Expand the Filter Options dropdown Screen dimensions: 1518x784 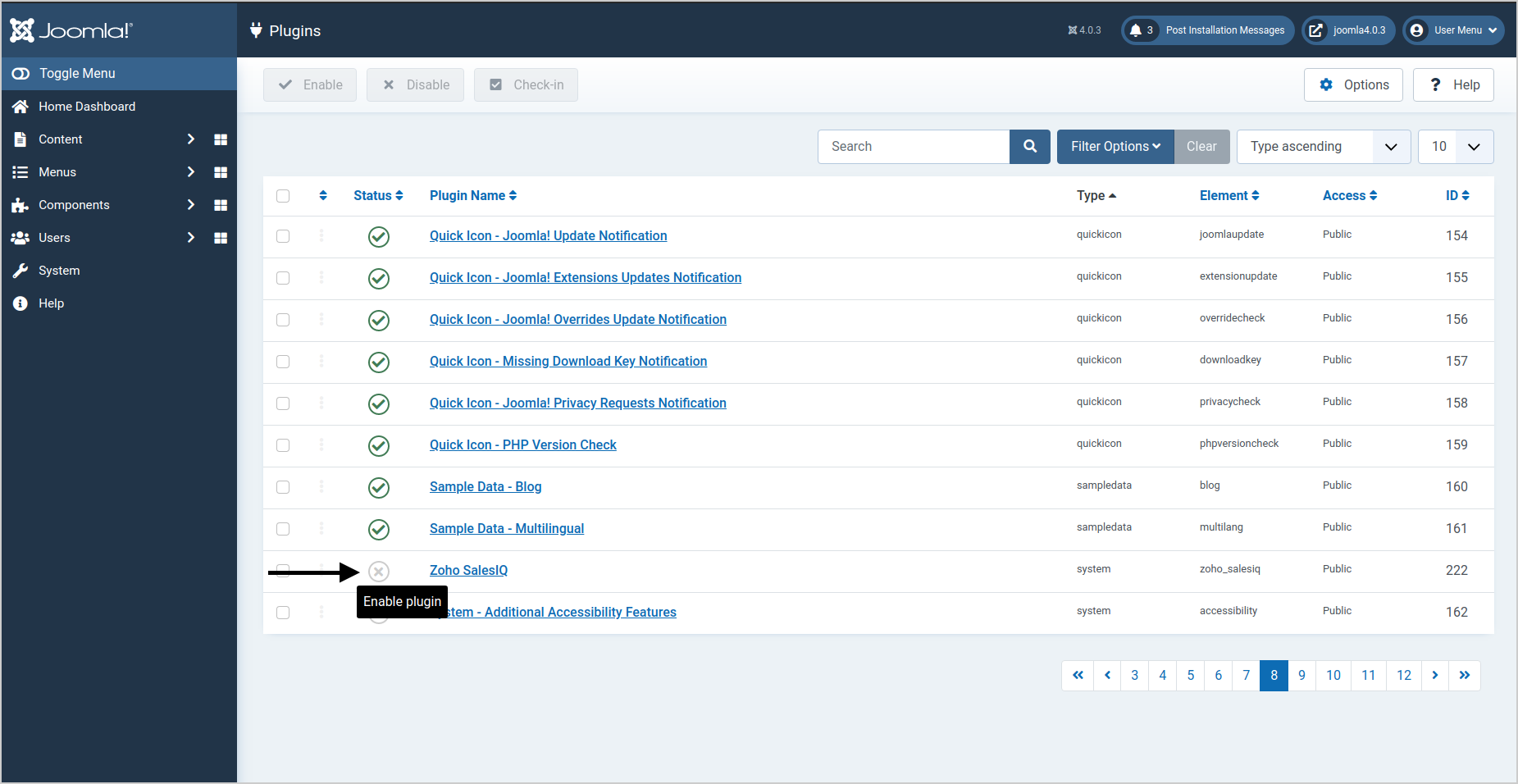[x=1115, y=147]
